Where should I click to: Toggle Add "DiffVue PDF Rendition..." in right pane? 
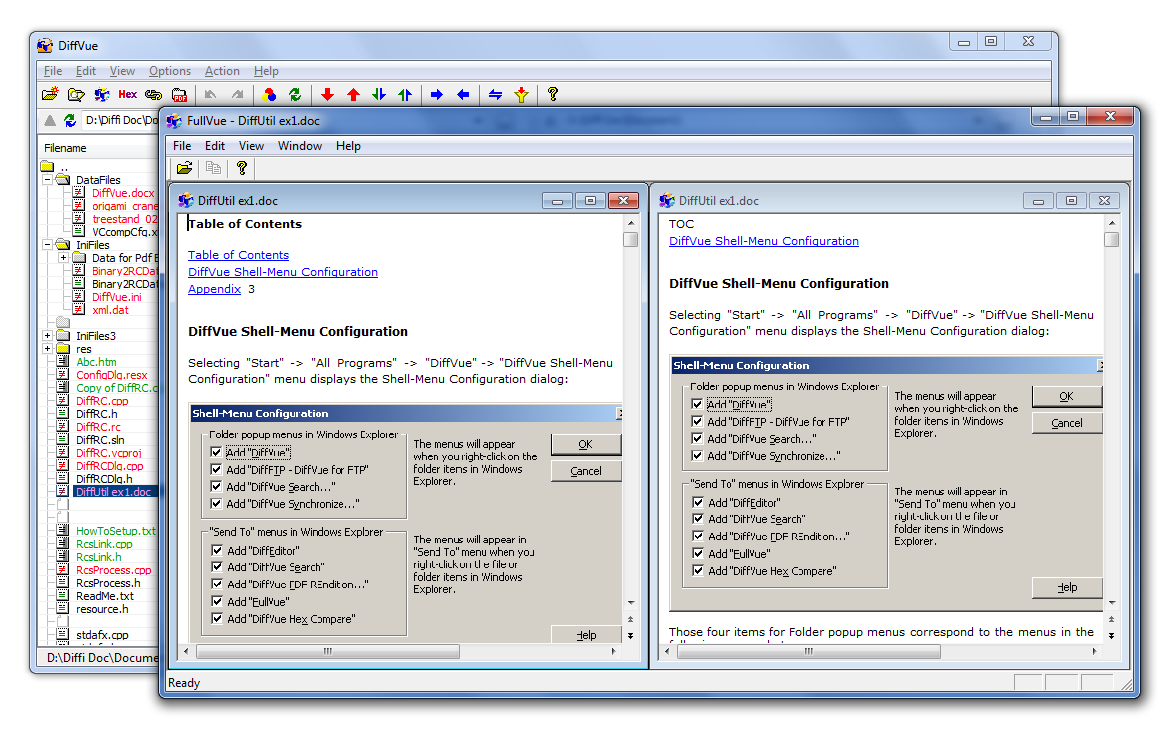(698, 536)
